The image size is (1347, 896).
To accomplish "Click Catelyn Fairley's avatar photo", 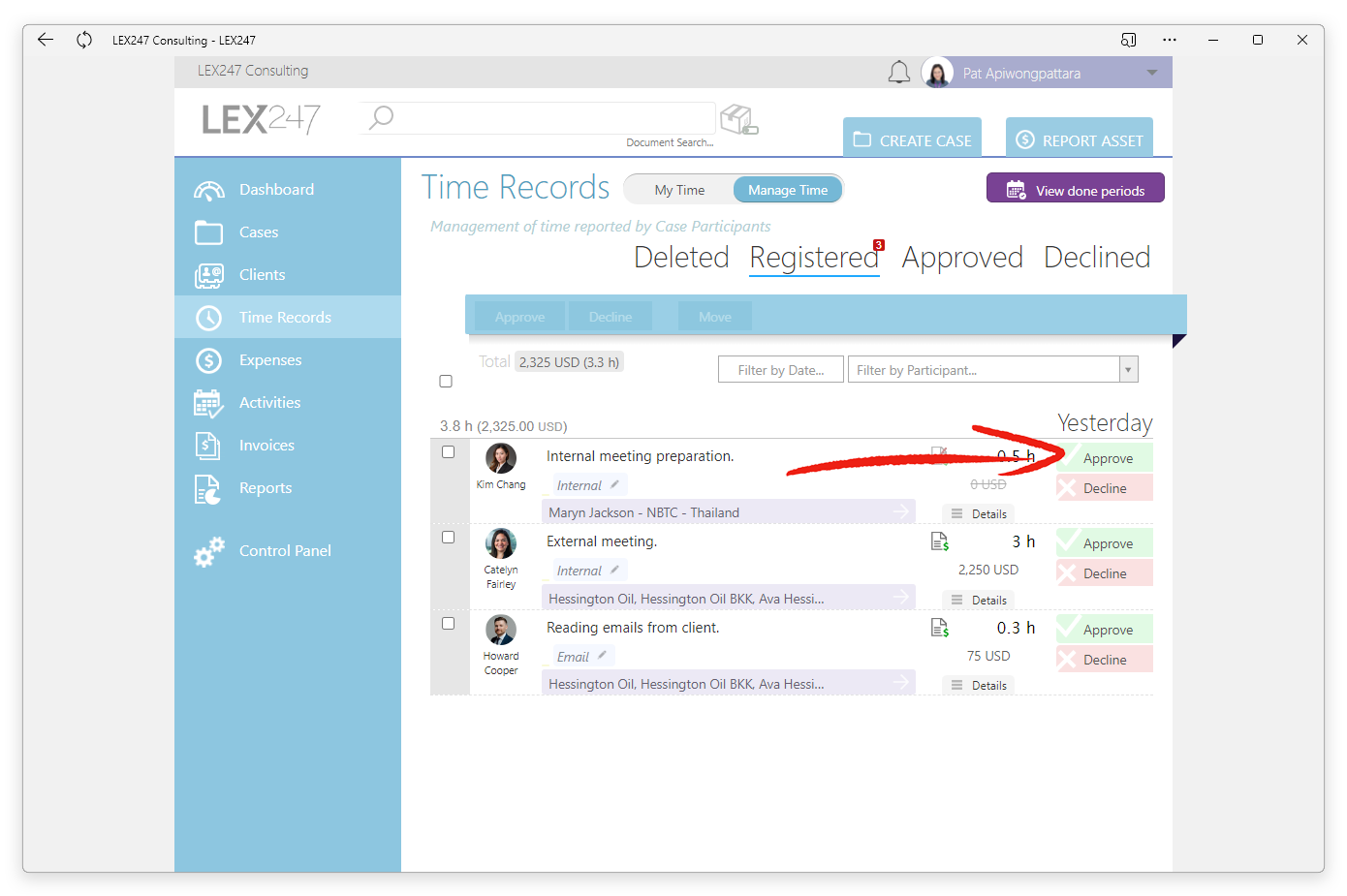I will coord(501,543).
